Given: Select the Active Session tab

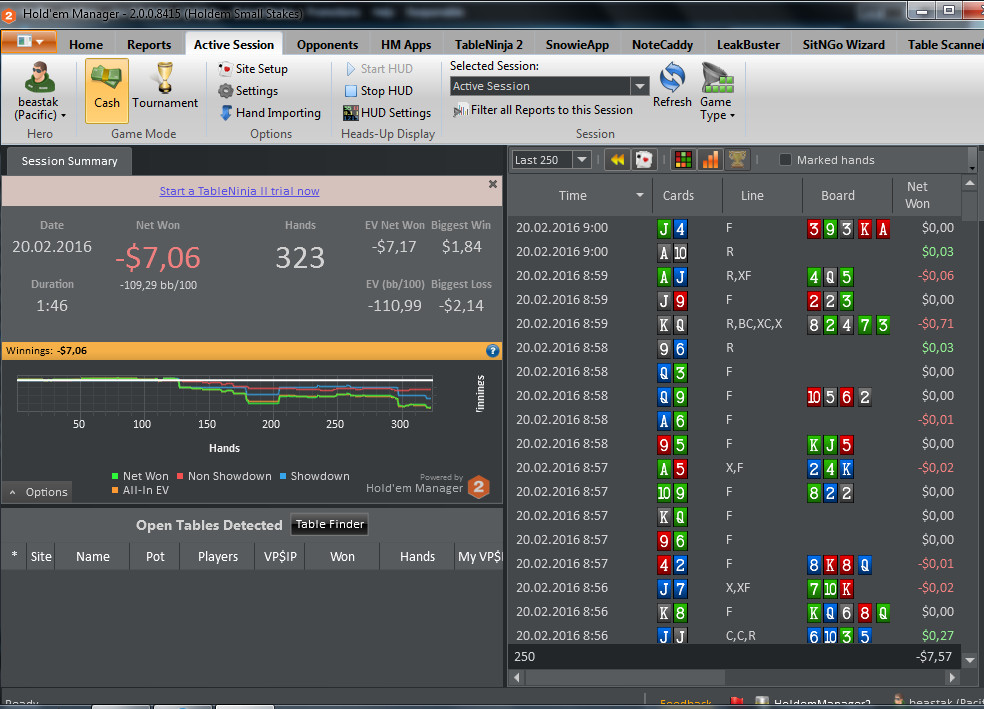Looking at the screenshot, I should click(233, 45).
